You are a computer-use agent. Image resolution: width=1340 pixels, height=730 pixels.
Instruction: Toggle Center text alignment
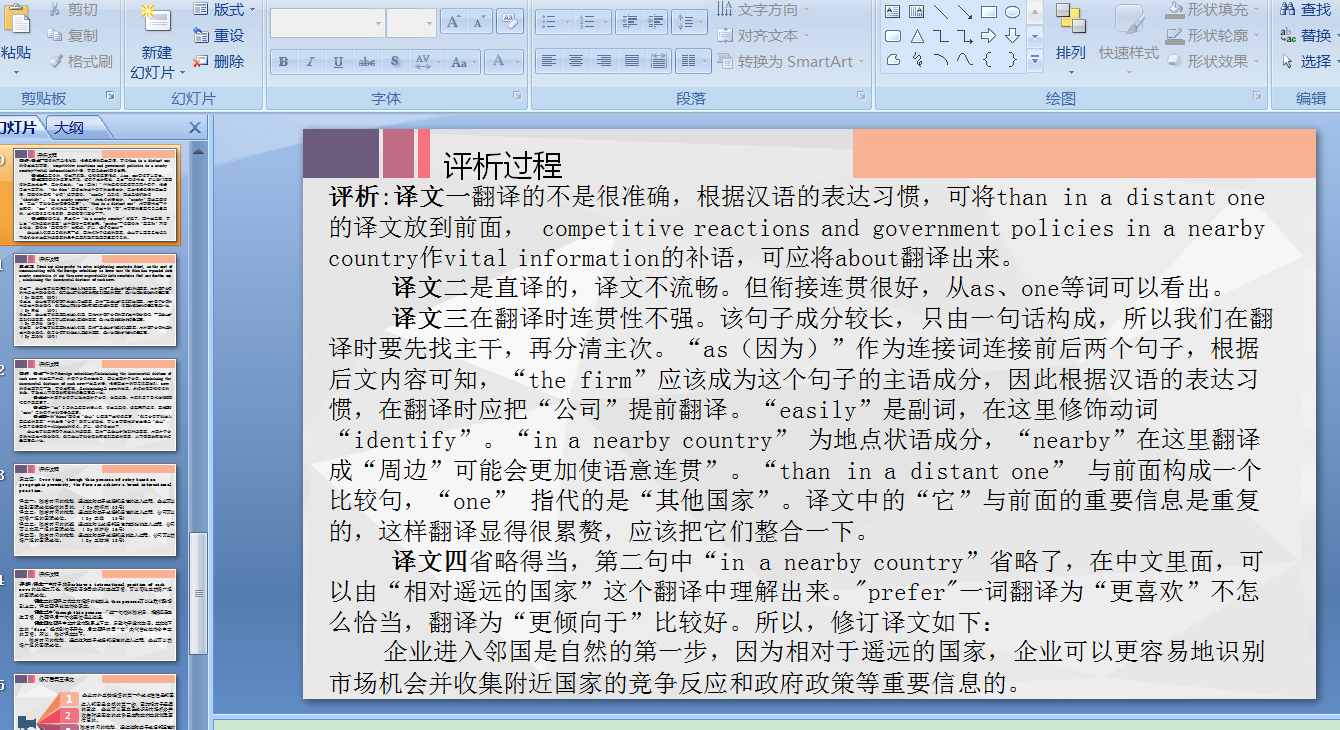click(576, 61)
